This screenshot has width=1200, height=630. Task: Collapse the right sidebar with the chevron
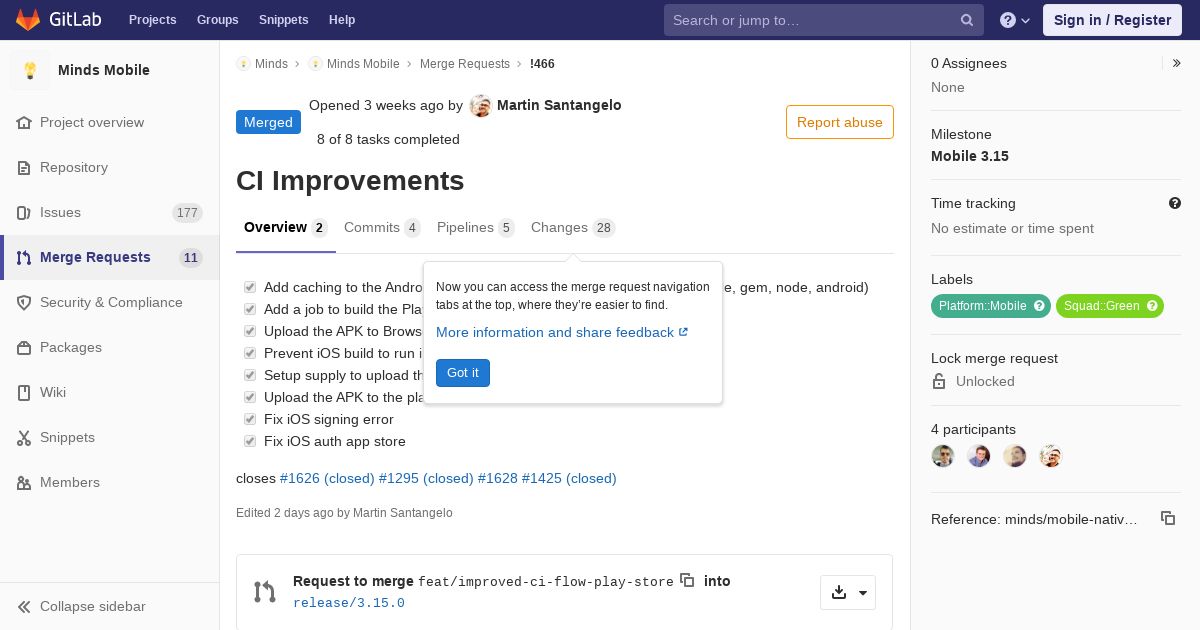coord(1177,63)
